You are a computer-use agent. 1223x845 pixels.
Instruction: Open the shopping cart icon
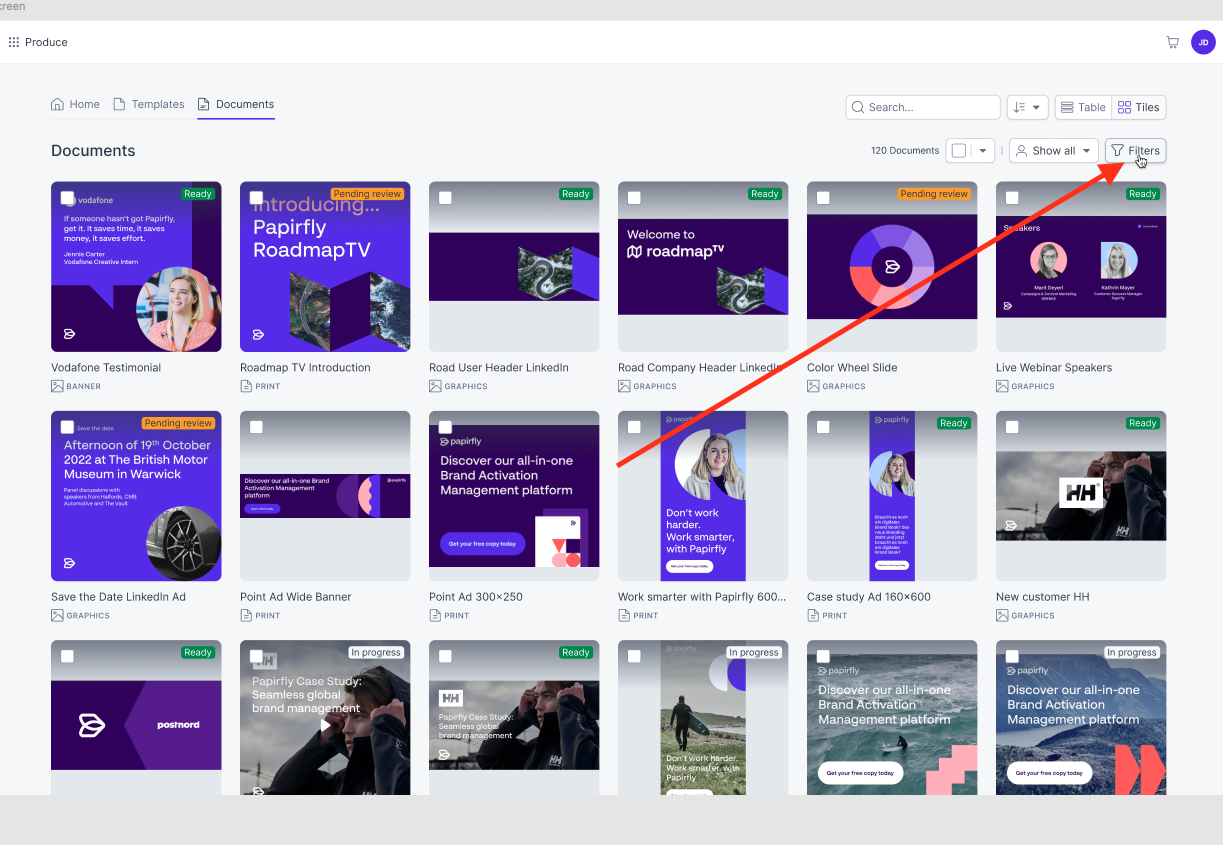1172,42
